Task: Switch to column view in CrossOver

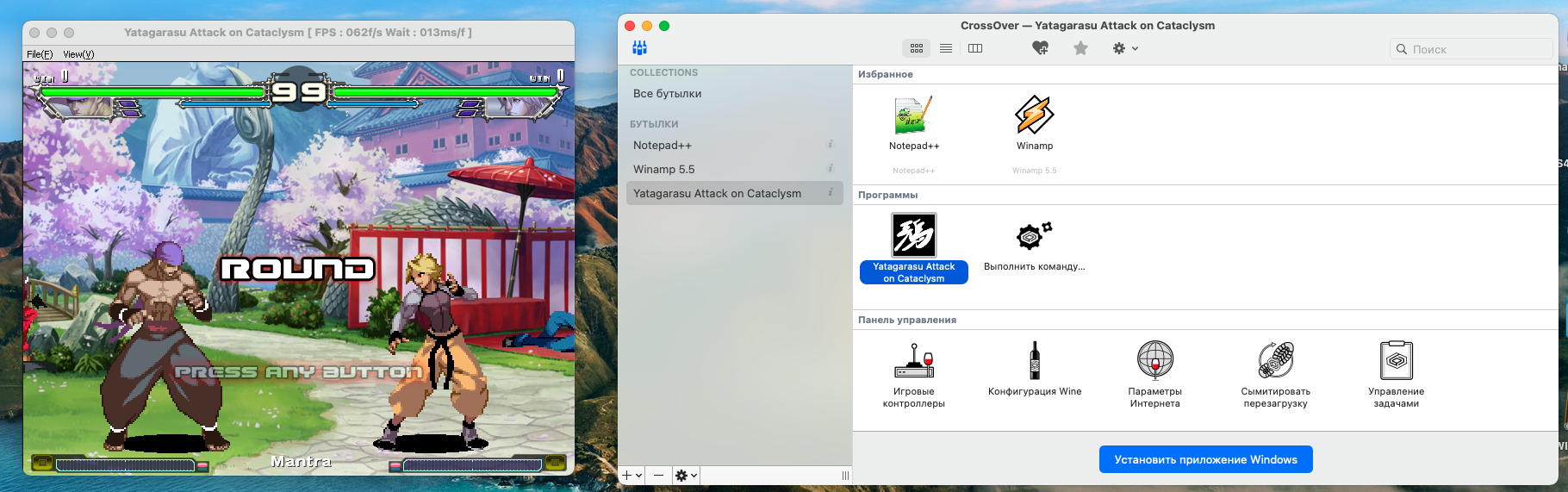Action: coord(975,48)
